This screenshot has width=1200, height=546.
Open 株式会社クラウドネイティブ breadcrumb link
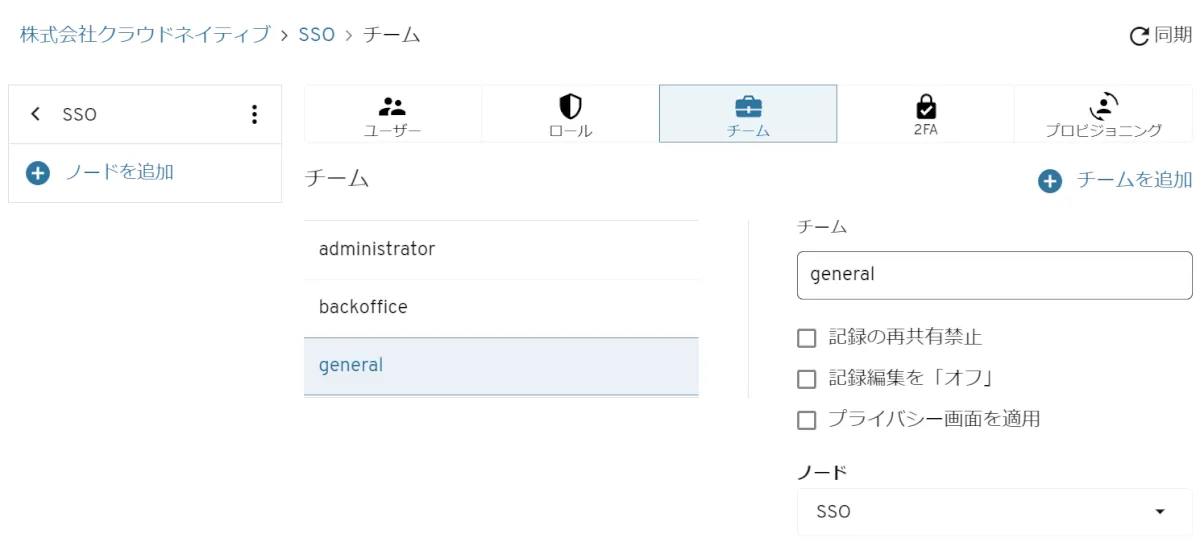pos(145,35)
